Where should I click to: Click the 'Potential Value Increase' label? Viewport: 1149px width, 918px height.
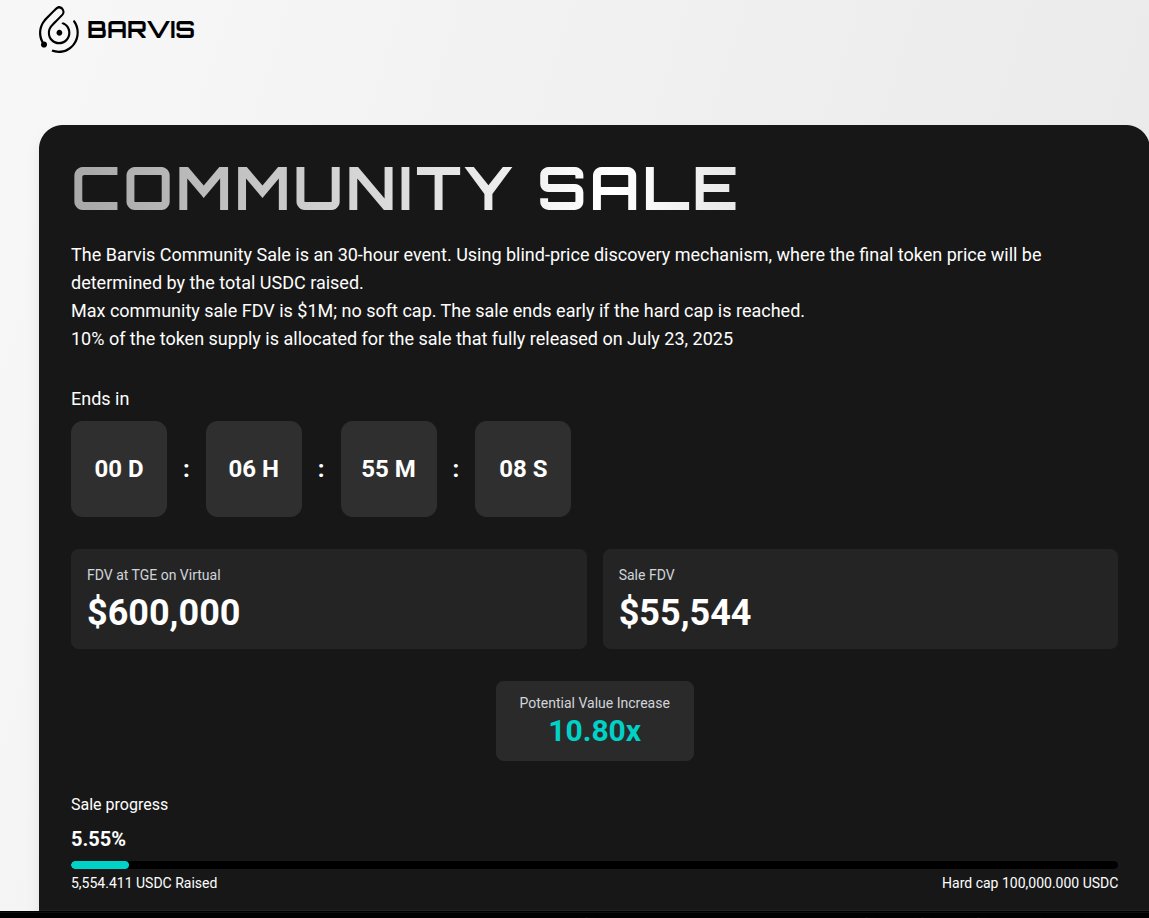coord(594,703)
